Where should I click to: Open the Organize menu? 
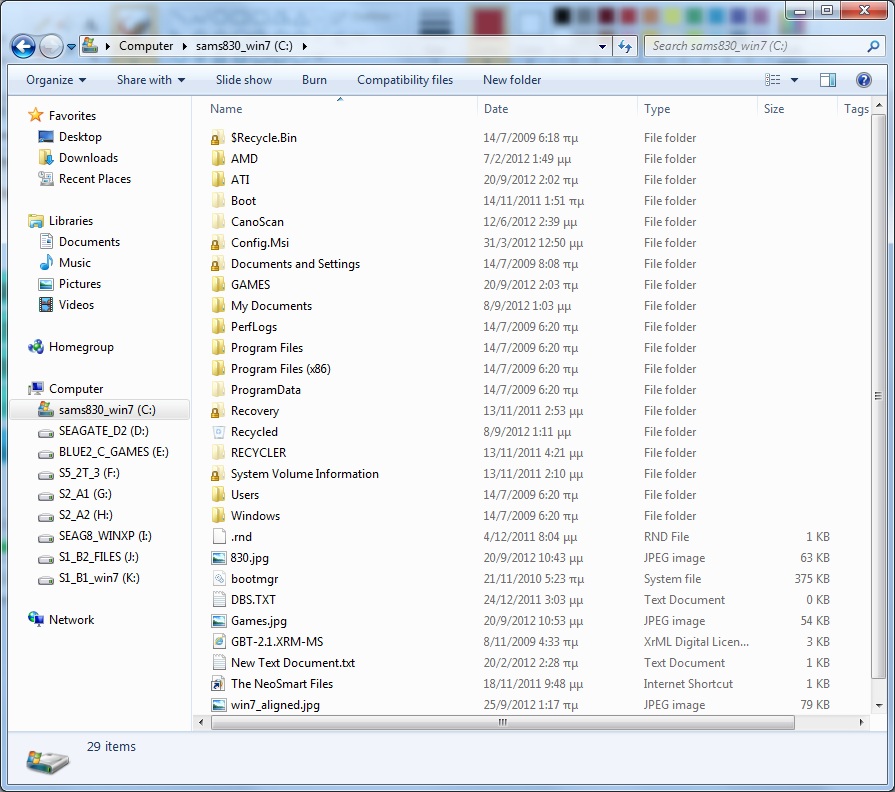tap(56, 80)
